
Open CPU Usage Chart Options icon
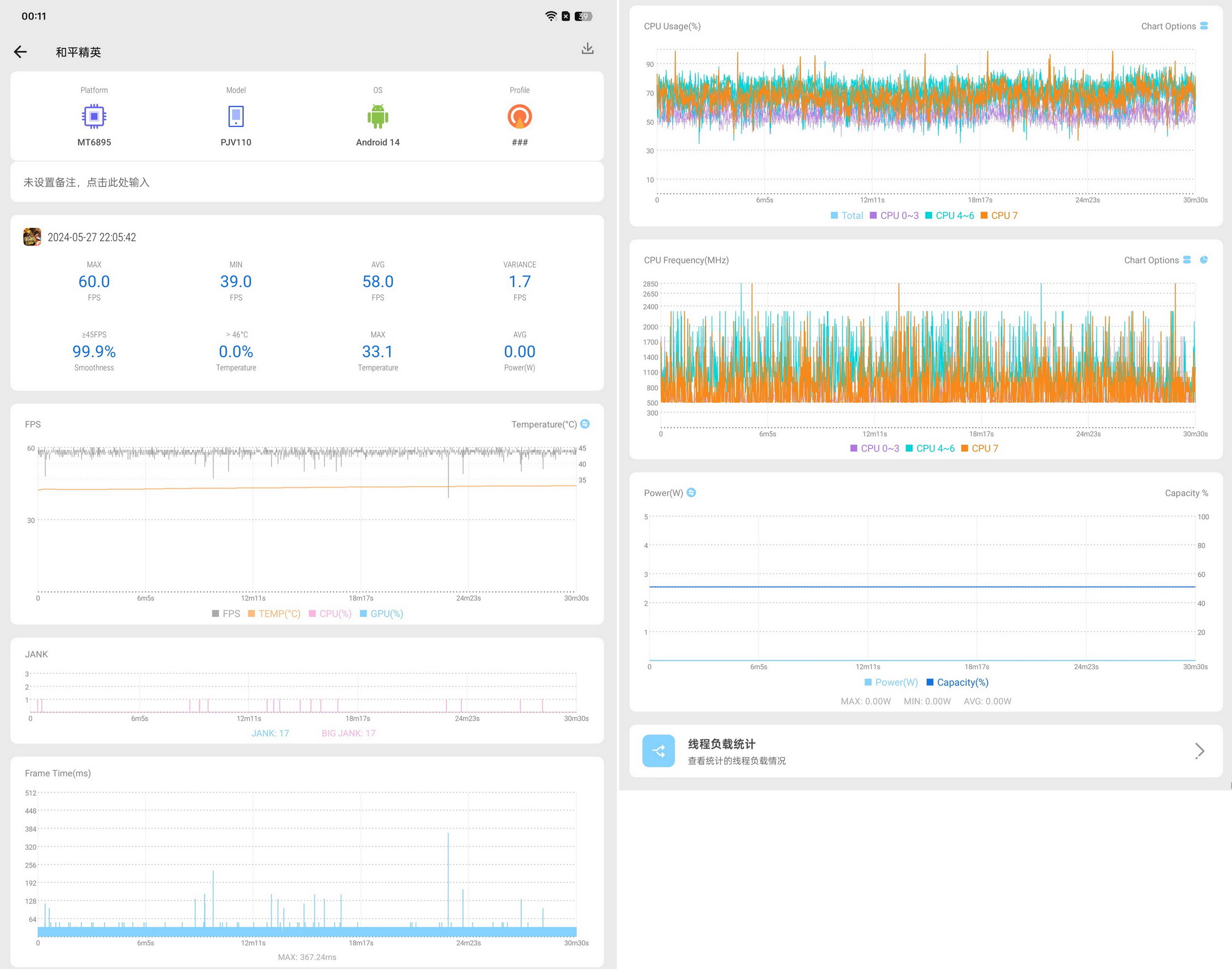[x=1204, y=26]
